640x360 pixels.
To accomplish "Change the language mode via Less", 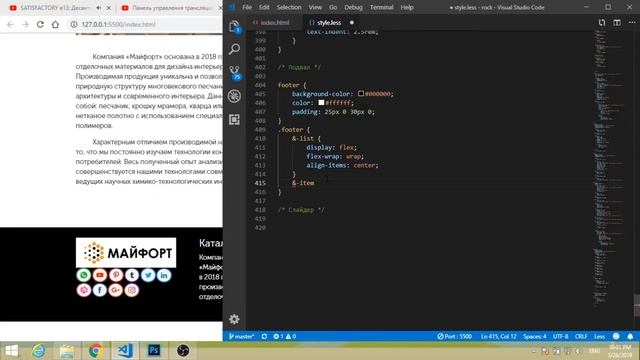I will [600, 336].
